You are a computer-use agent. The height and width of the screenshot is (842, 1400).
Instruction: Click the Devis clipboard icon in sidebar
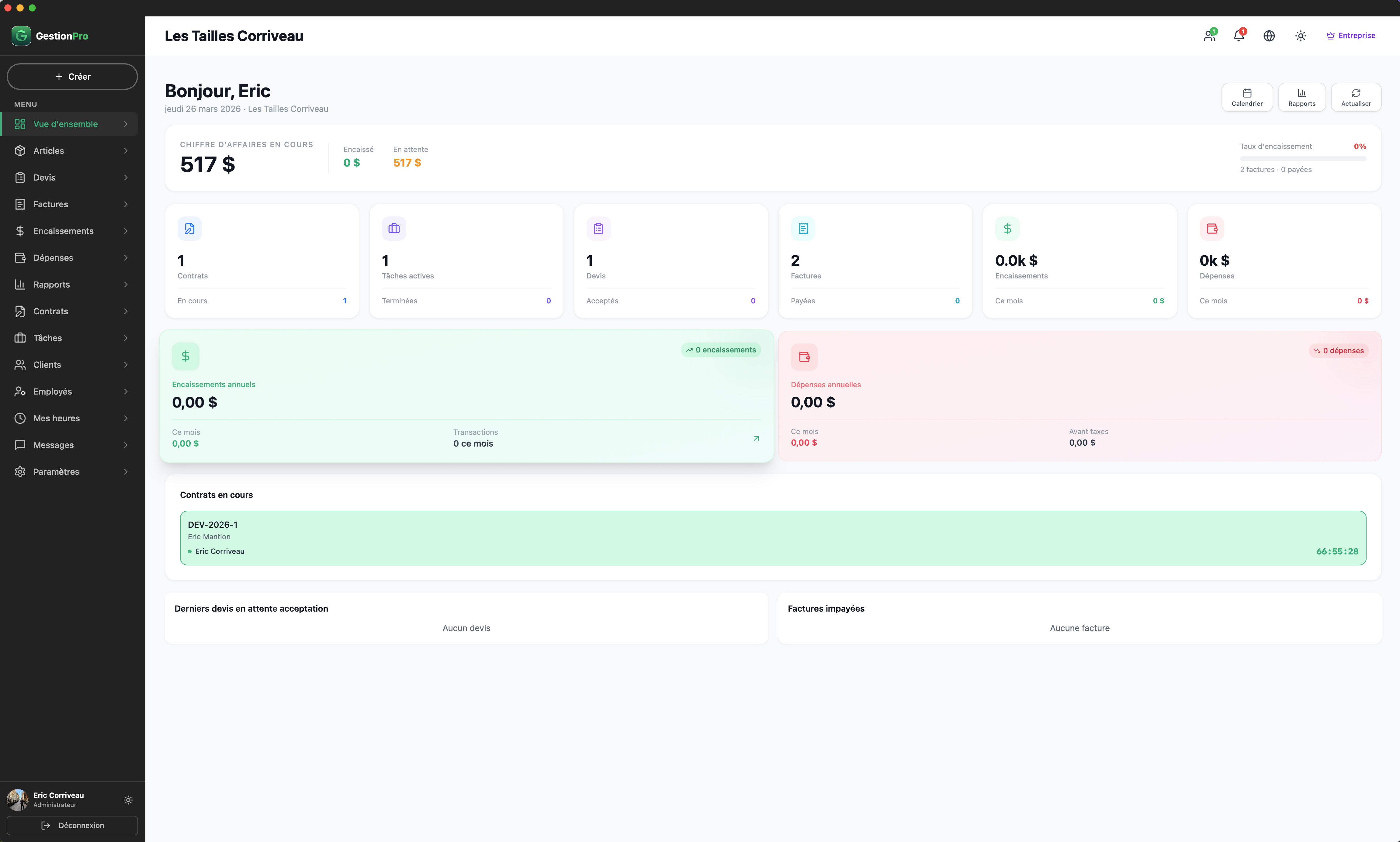20,178
